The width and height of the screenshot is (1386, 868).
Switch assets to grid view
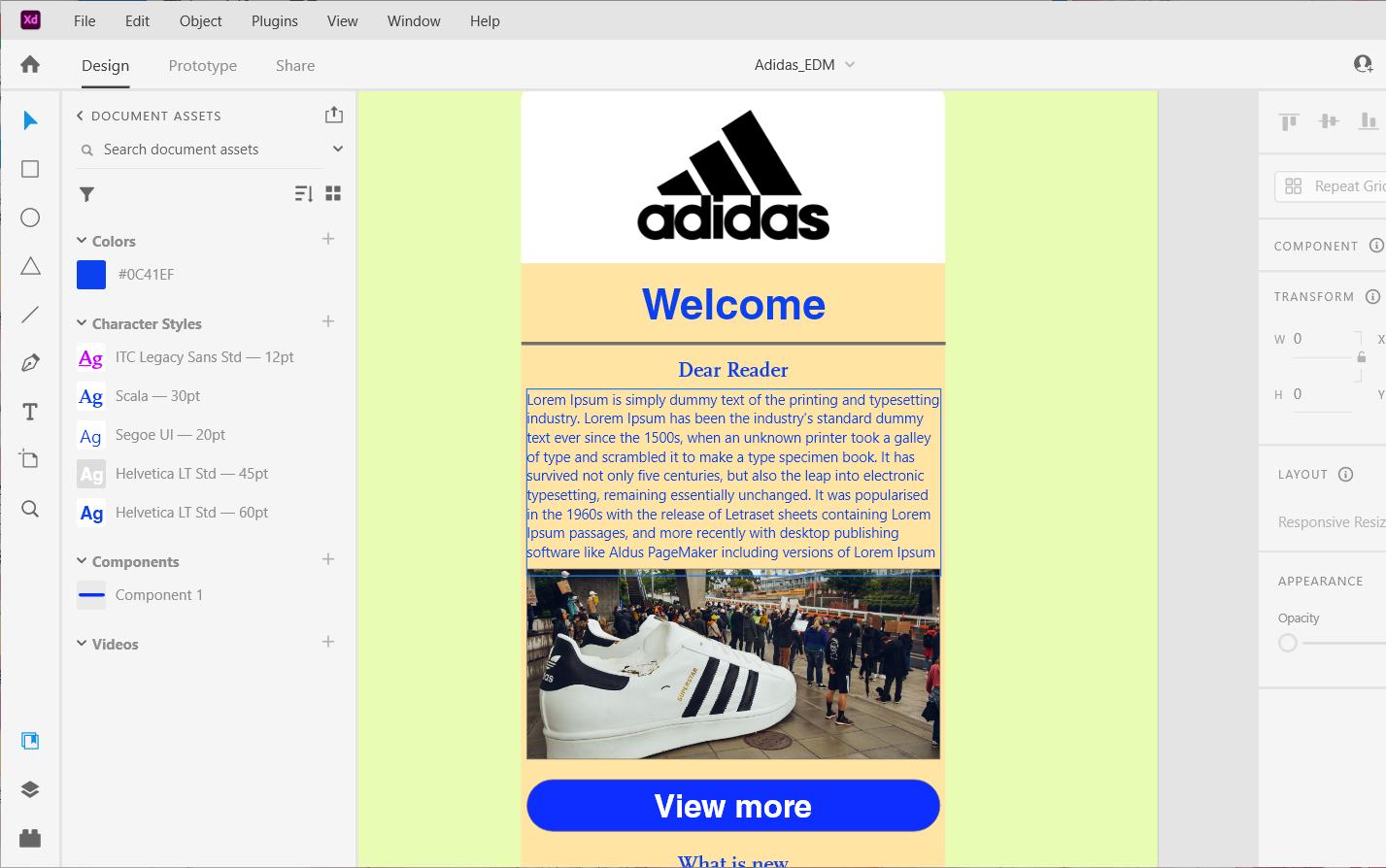[333, 193]
